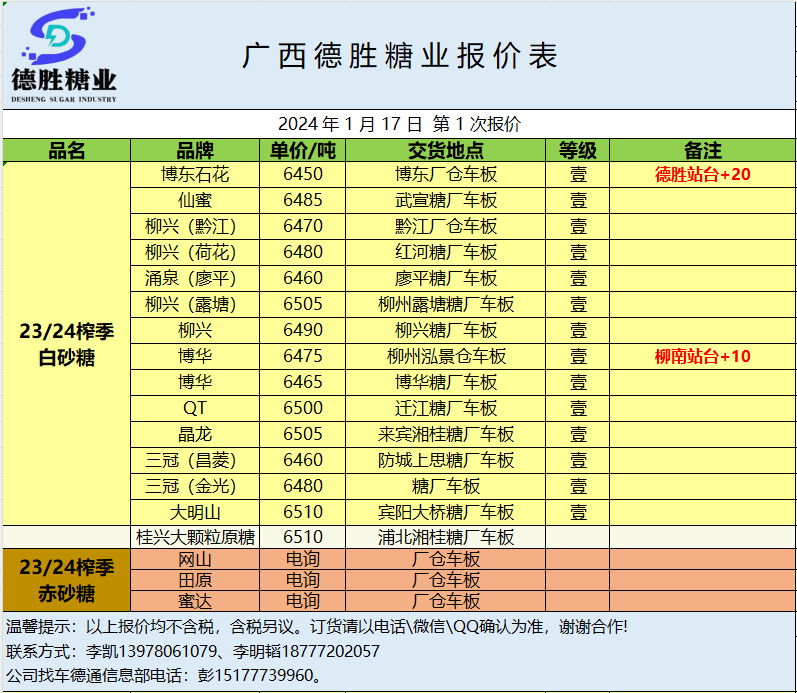This screenshot has height=693, width=797.
Task: Select the red note 柳南站台+10
Action: 703,356
